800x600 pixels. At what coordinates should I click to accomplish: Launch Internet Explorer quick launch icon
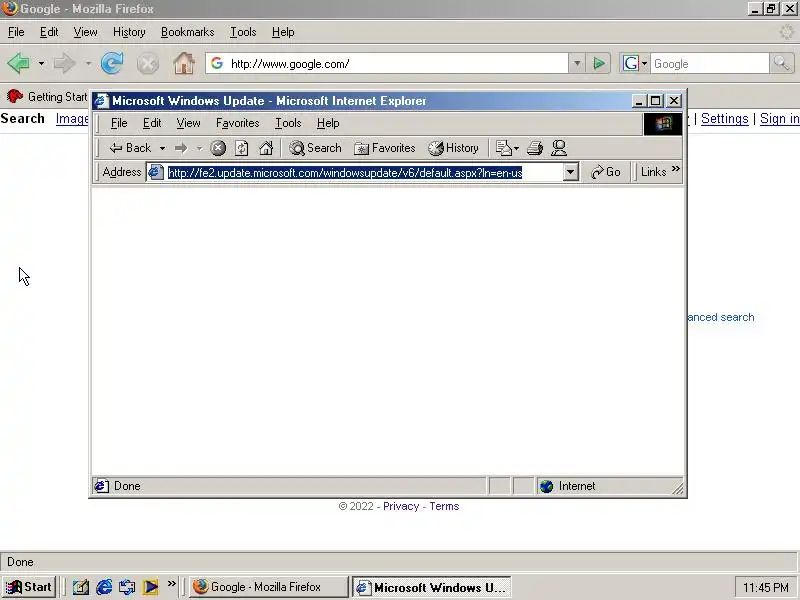pyautogui.click(x=104, y=587)
